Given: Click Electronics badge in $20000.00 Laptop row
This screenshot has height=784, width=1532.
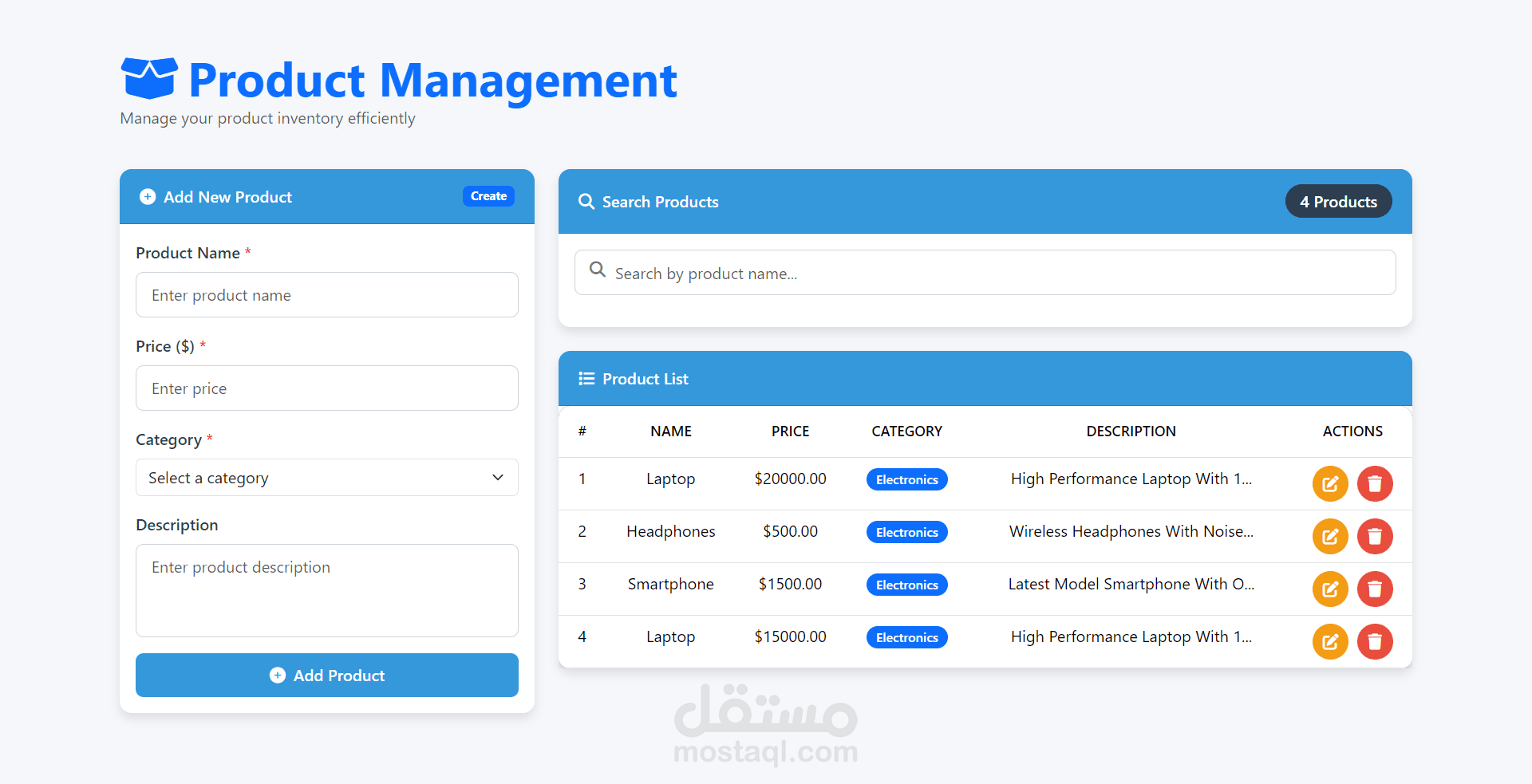Looking at the screenshot, I should (907, 479).
